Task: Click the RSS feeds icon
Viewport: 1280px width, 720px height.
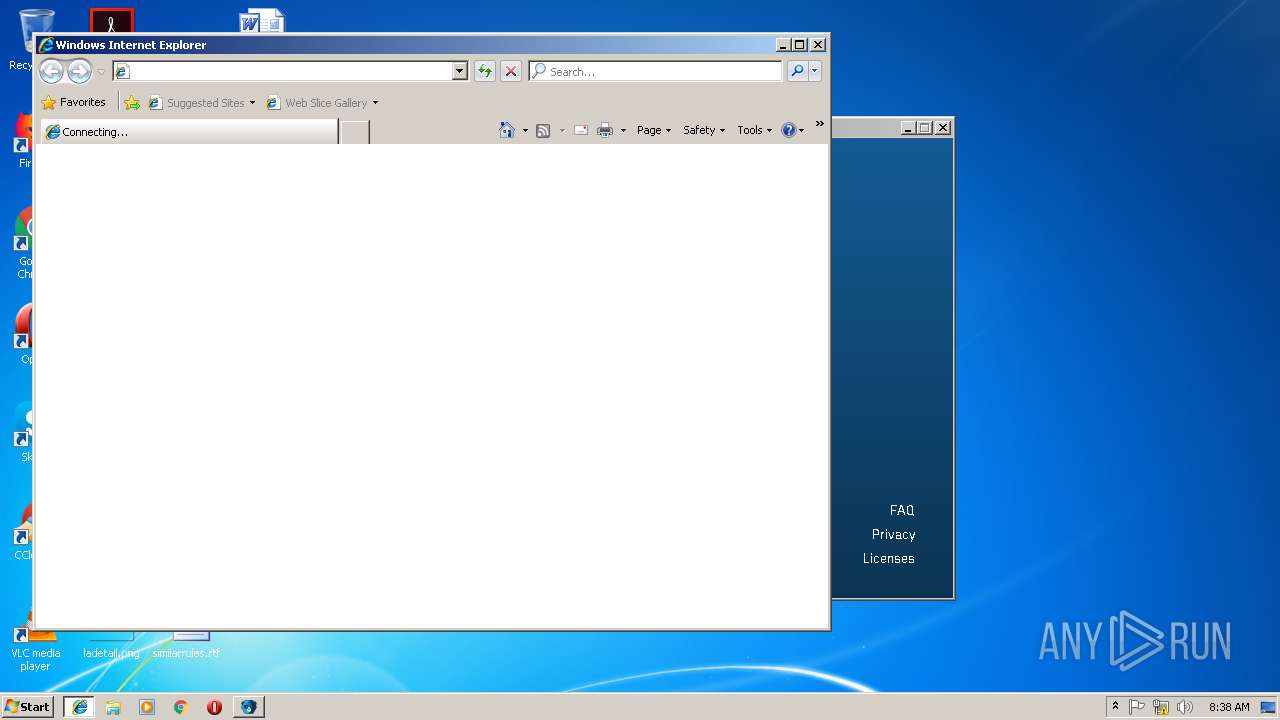Action: click(543, 130)
